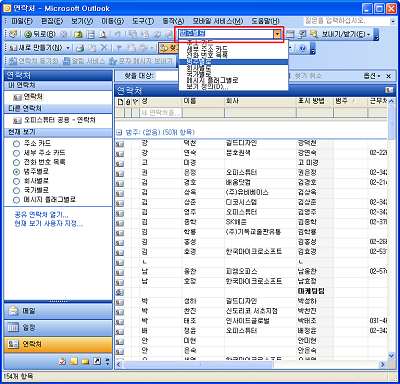400x384 pixels.
Task: Open the 옵션 dropdown on find bar
Action: (372, 76)
